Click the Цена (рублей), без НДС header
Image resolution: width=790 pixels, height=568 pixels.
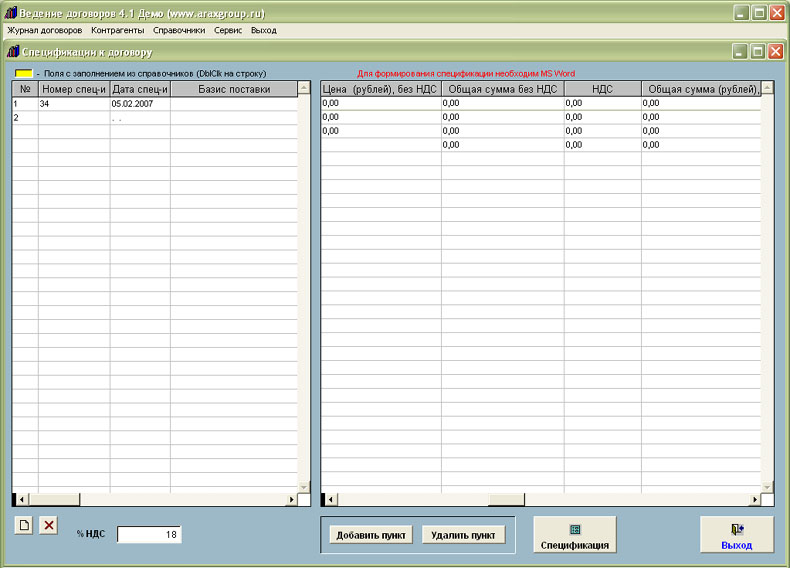click(x=381, y=89)
